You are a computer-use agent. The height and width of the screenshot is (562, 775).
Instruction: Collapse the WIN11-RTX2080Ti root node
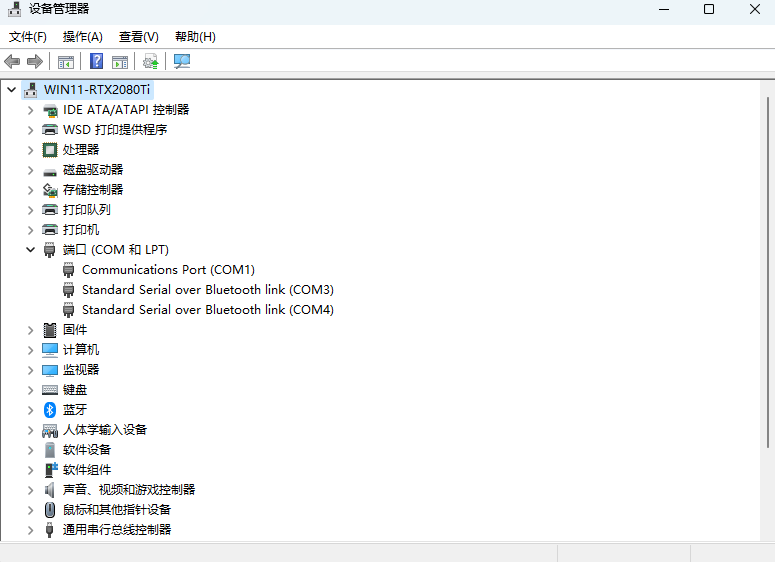[12, 90]
